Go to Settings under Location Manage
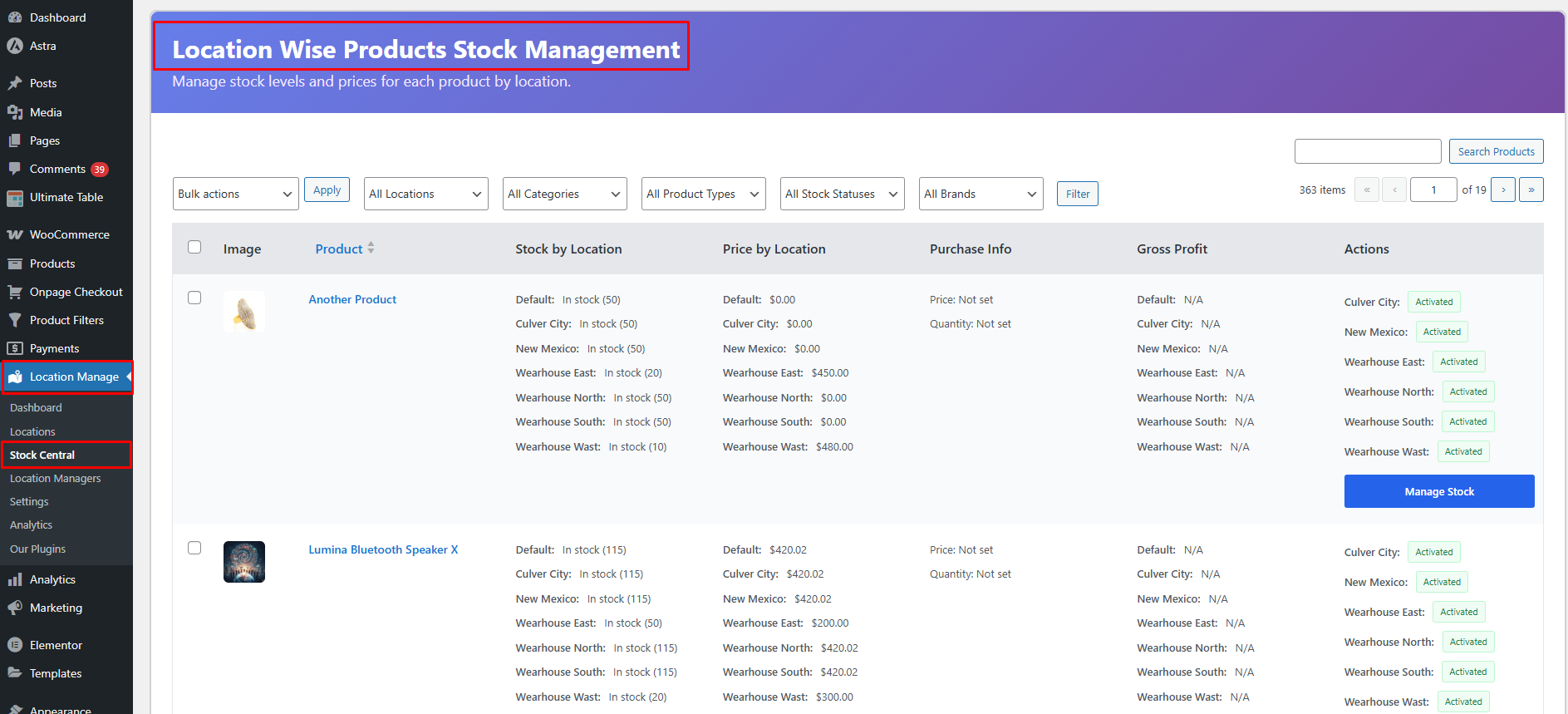This screenshot has width=1568, height=714. coord(29,502)
